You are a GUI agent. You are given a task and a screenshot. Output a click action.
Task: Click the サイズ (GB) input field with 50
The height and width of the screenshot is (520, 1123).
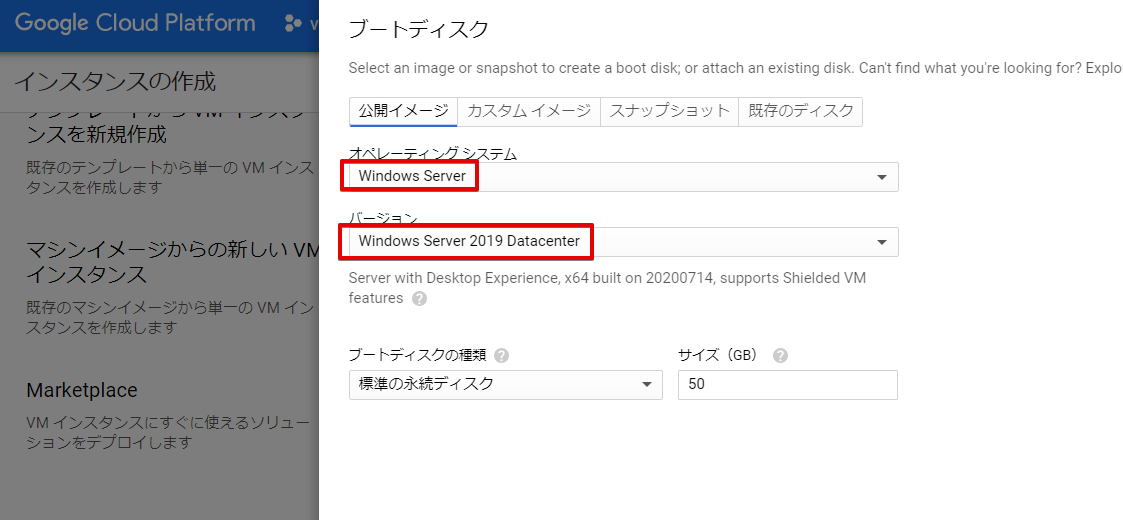pos(787,384)
